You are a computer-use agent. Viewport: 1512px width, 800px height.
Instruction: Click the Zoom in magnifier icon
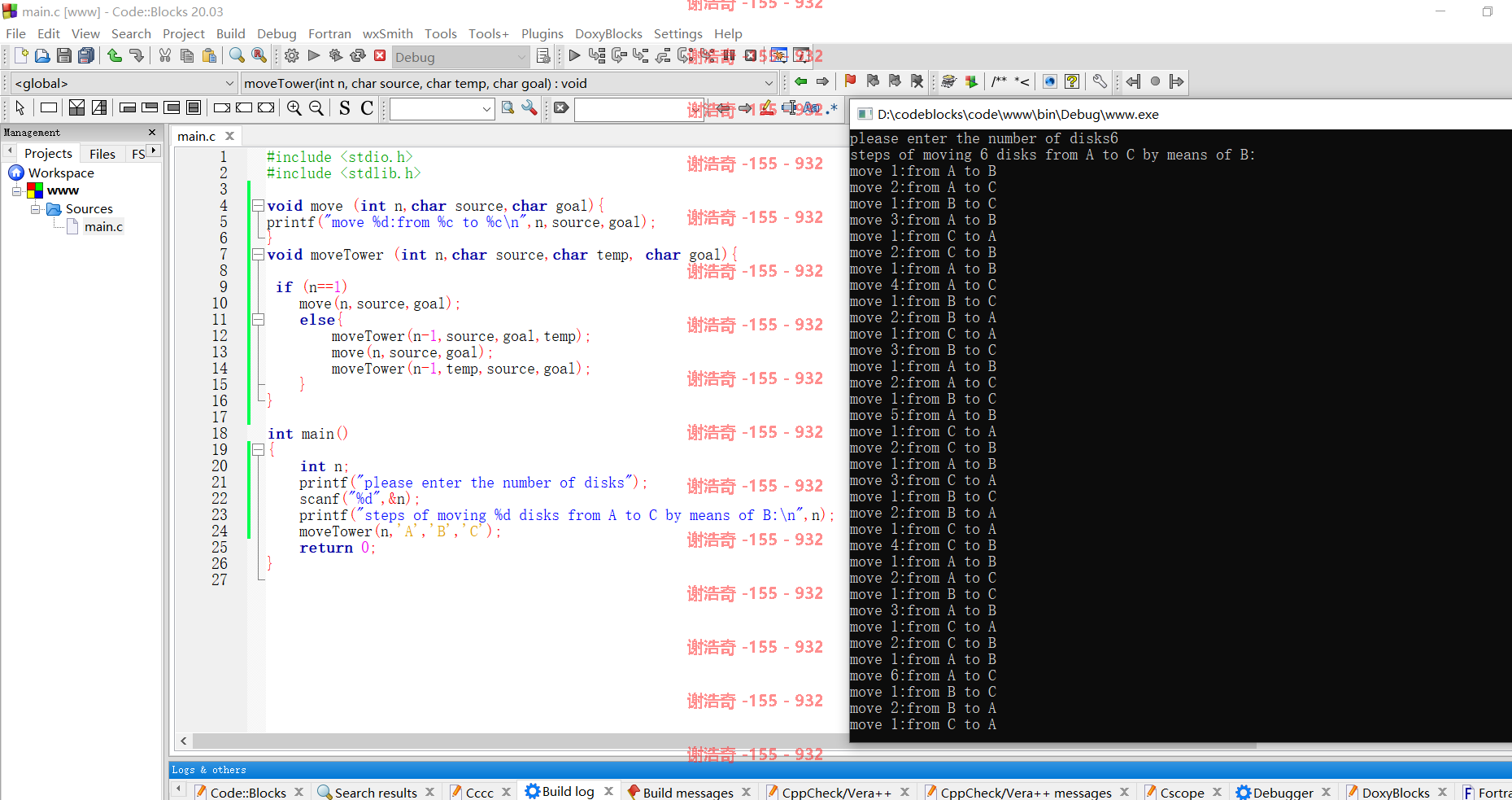coord(294,107)
